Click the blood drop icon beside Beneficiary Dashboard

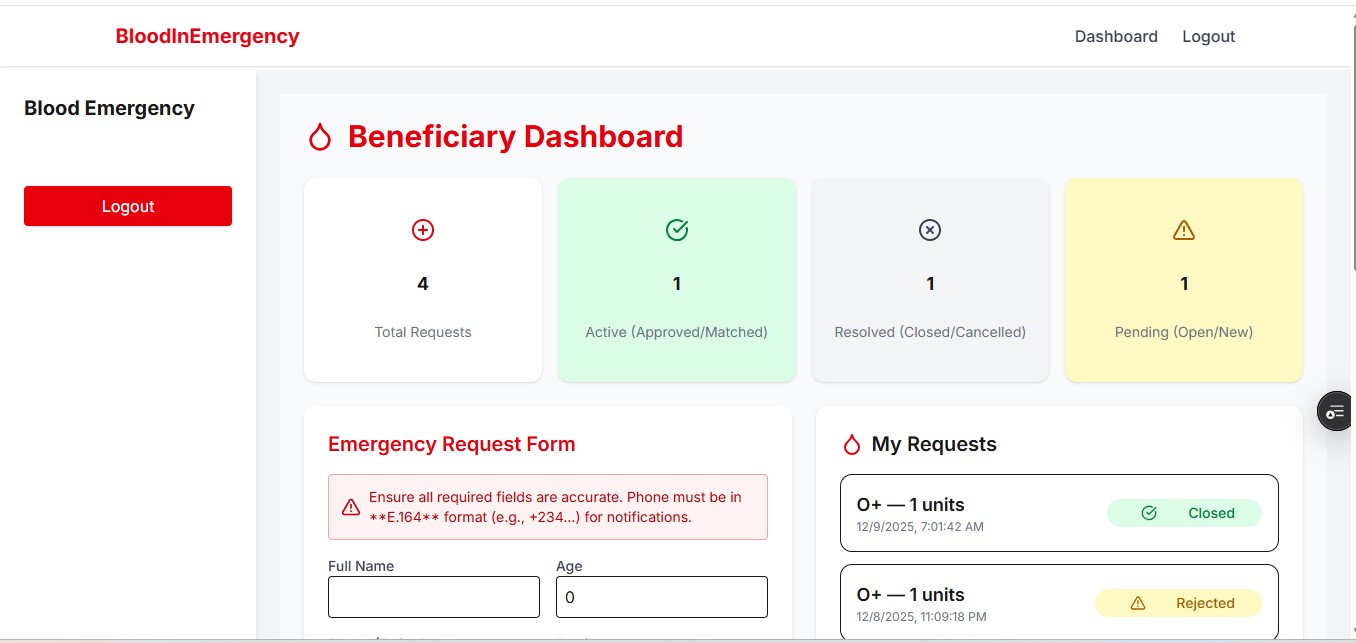pos(320,137)
